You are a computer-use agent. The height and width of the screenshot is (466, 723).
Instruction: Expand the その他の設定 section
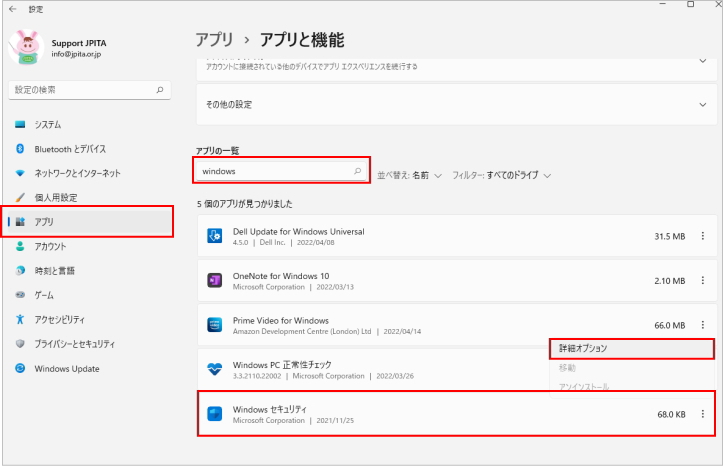456,104
